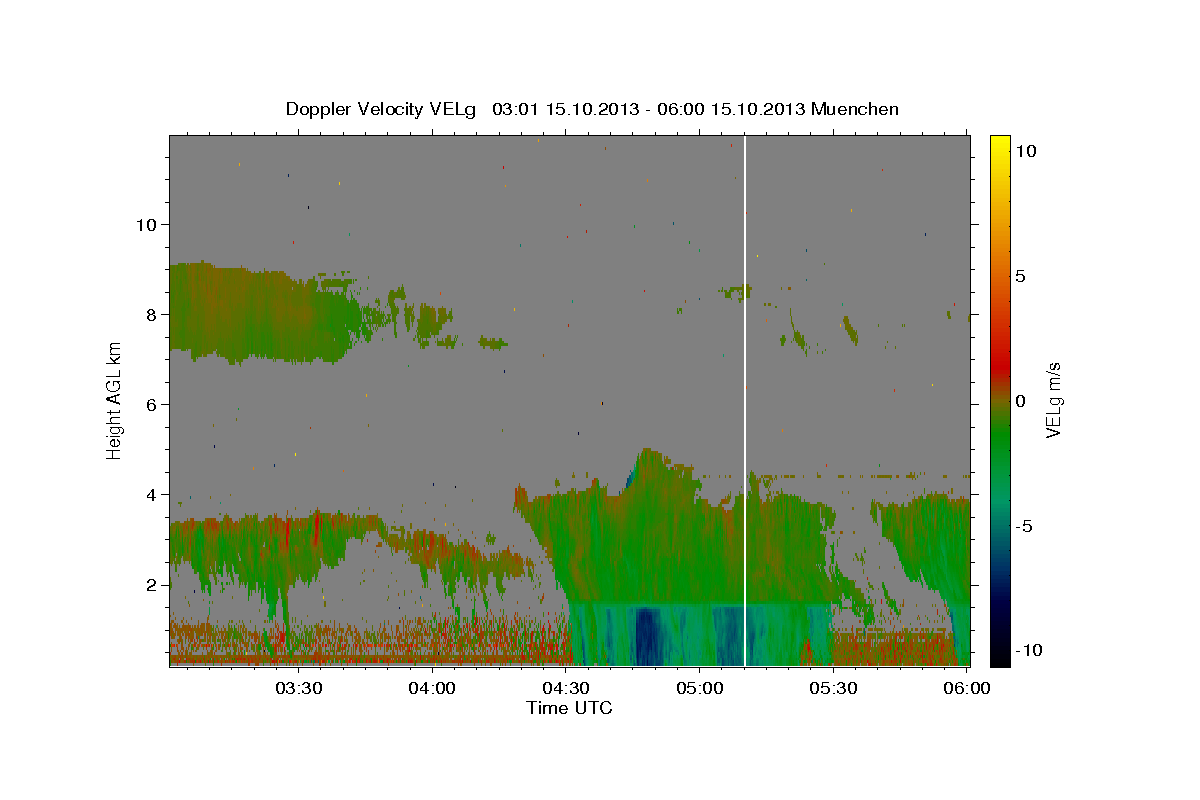This screenshot has height=800, width=1200.
Task: Click the black bottom of the colorbar
Action: coord(999,657)
